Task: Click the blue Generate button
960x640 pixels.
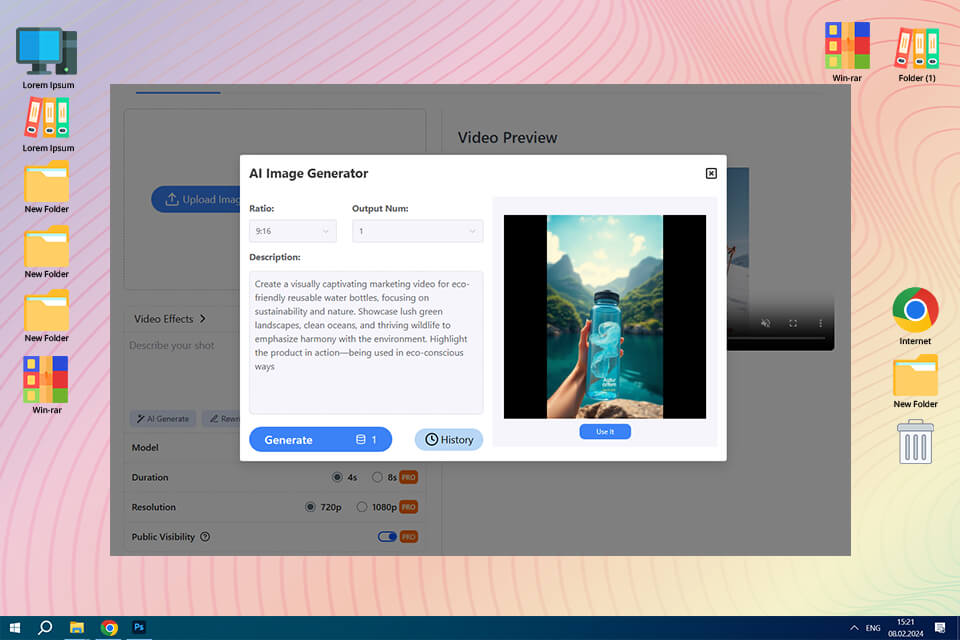Action: point(320,439)
